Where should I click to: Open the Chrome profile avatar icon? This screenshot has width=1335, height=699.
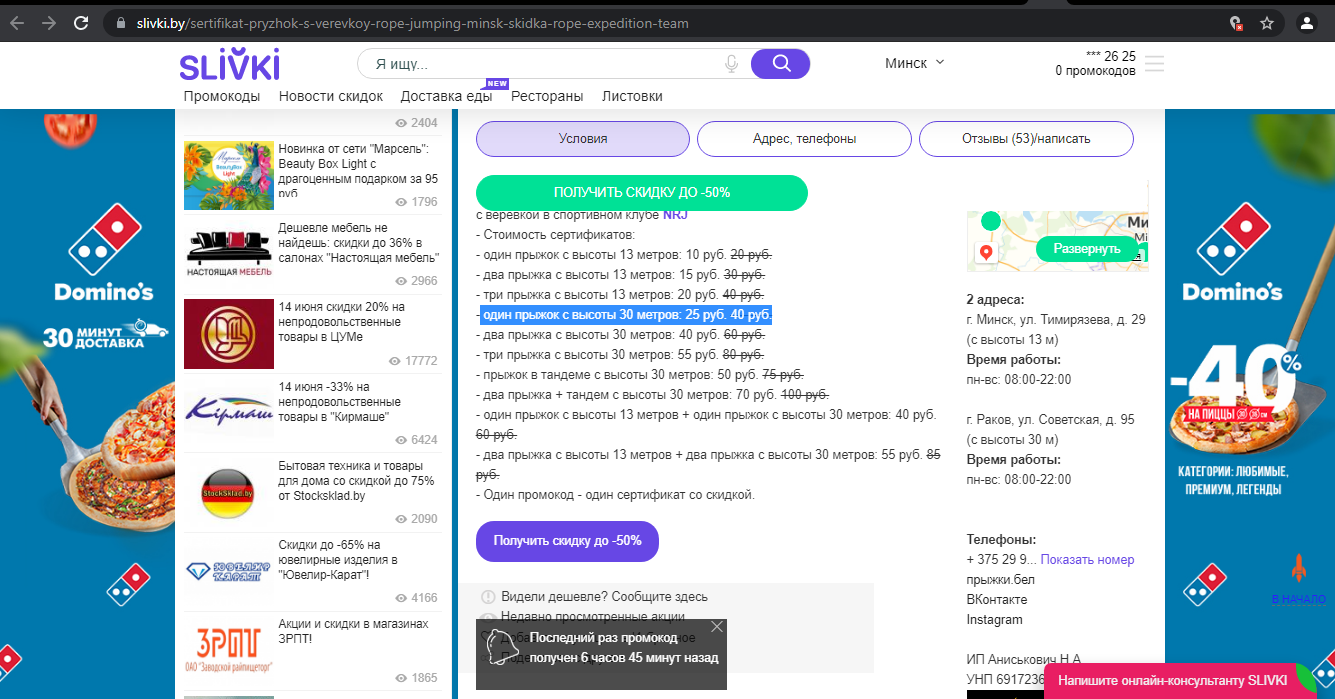click(1306, 22)
